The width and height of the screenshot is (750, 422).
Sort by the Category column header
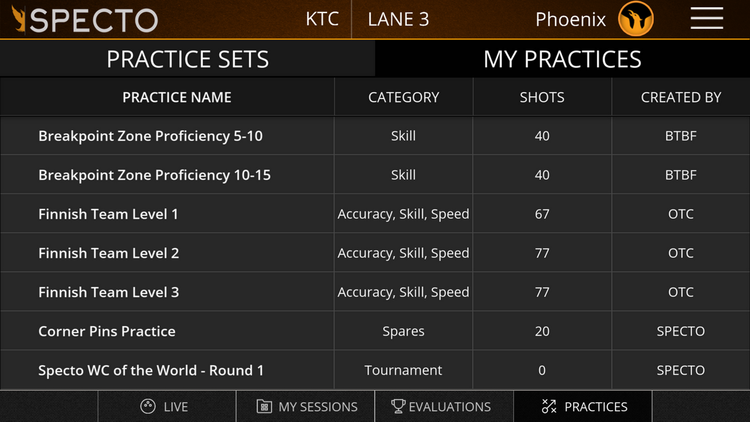point(404,97)
